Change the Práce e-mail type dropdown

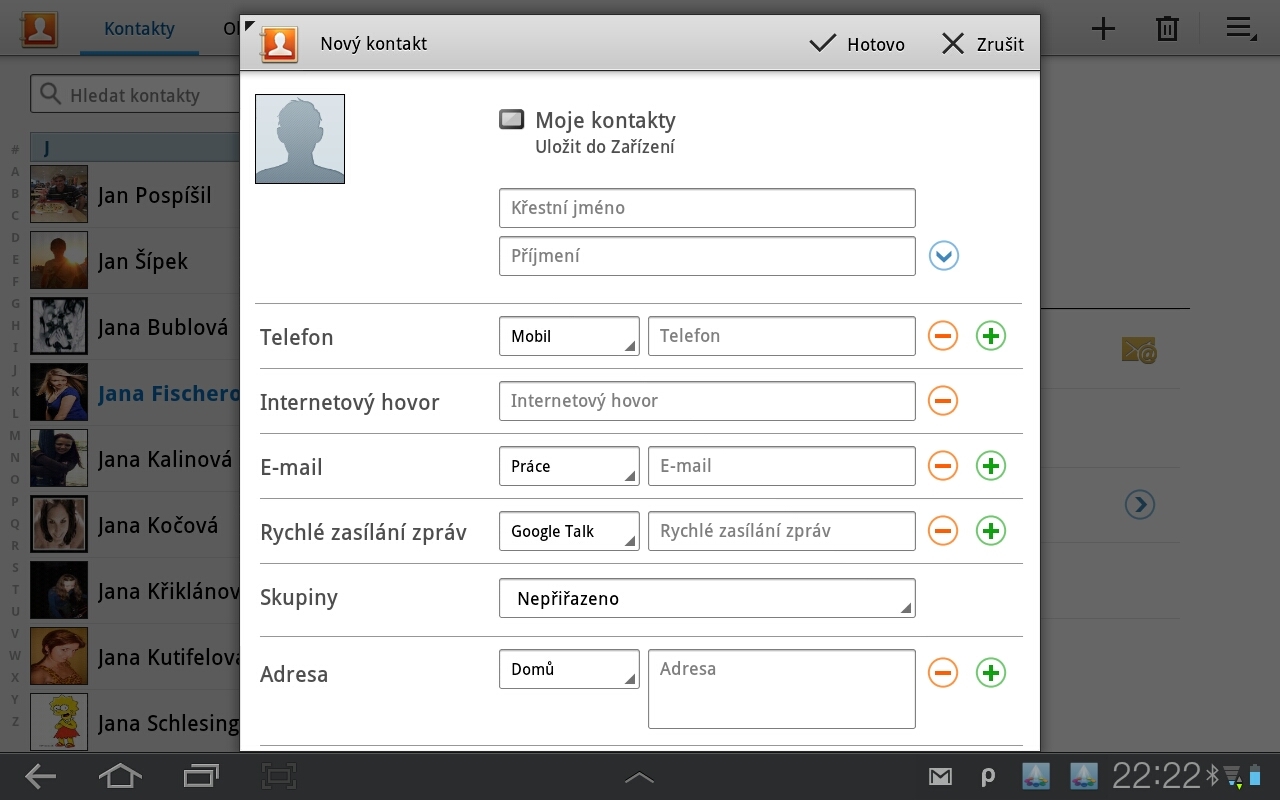click(568, 466)
